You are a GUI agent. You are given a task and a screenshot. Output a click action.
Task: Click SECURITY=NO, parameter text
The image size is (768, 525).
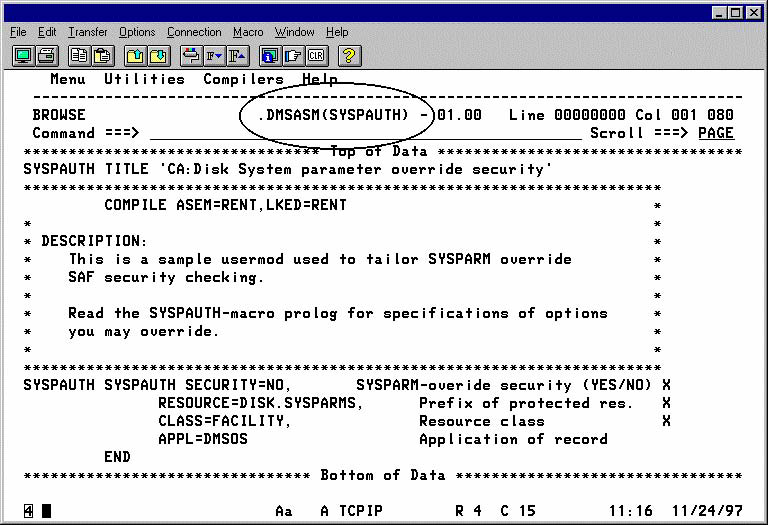click(238, 385)
